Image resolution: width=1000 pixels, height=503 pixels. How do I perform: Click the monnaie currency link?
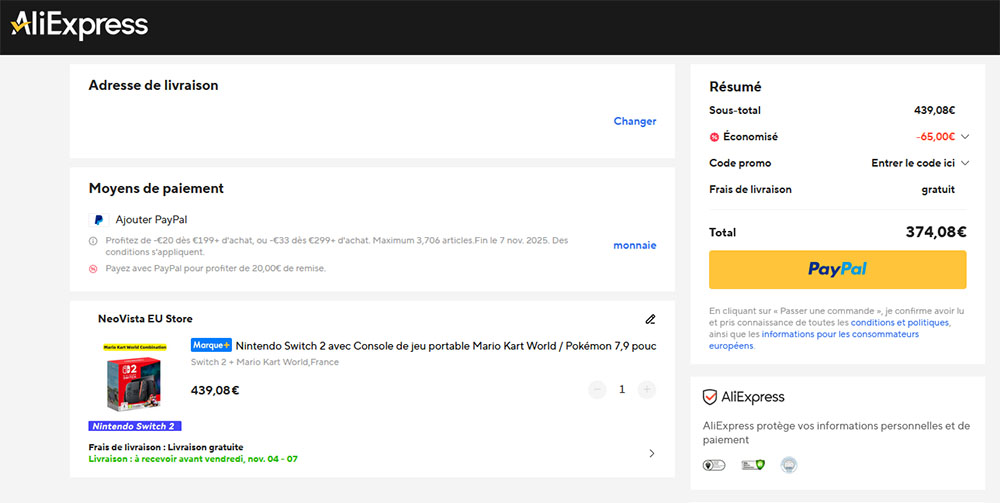(634, 245)
